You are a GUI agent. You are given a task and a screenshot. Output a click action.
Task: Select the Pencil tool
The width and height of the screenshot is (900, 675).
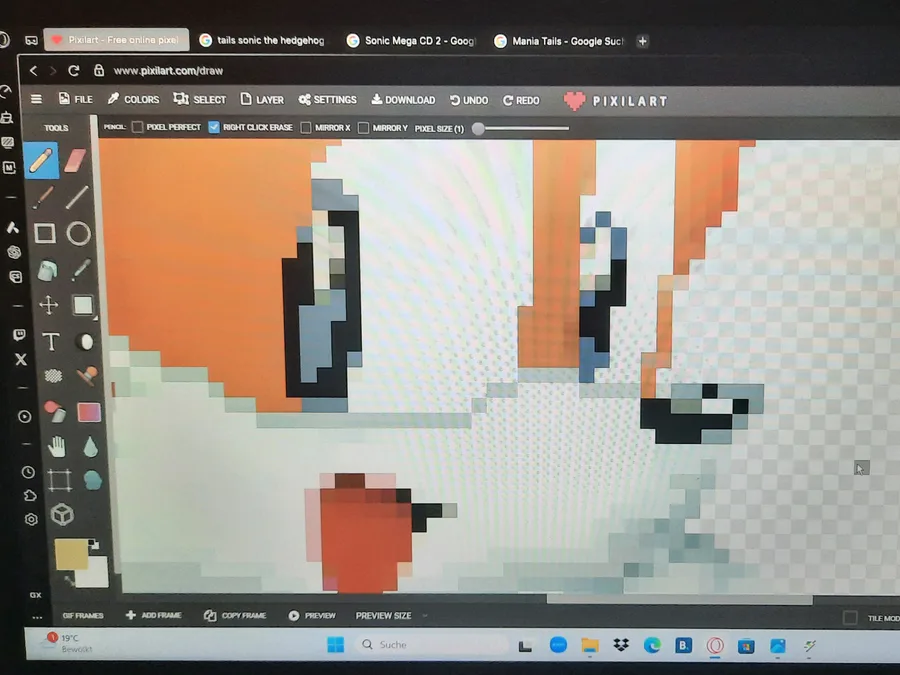41,160
